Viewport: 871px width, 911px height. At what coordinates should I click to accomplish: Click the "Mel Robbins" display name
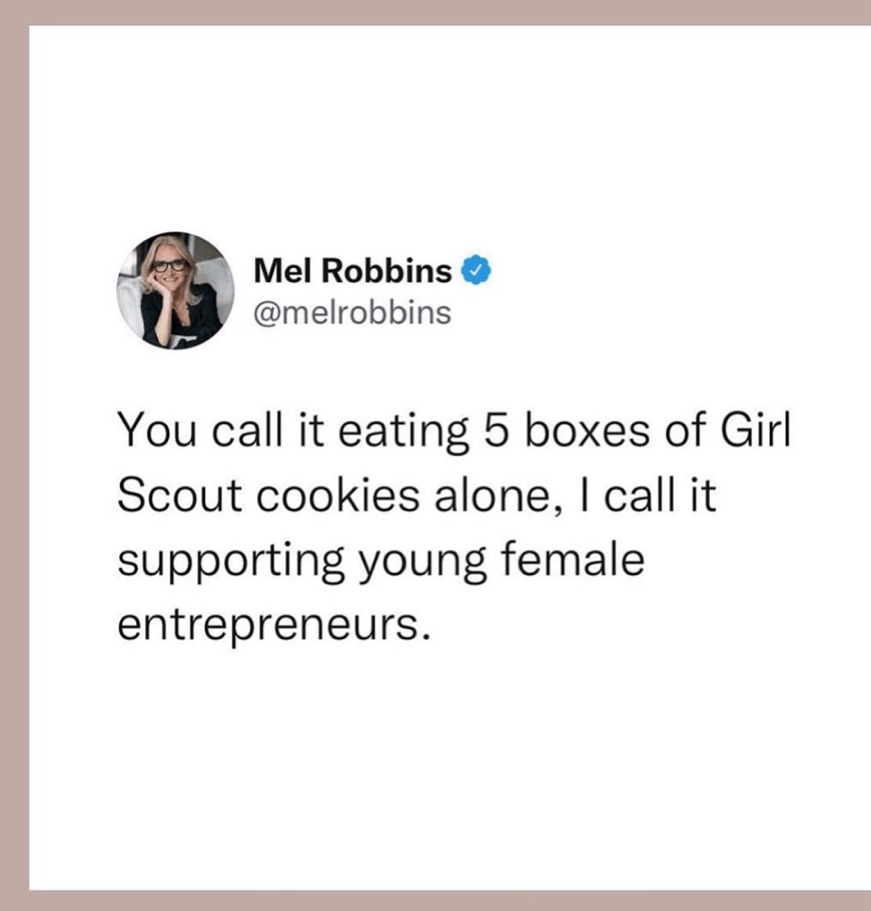pyautogui.click(x=353, y=270)
